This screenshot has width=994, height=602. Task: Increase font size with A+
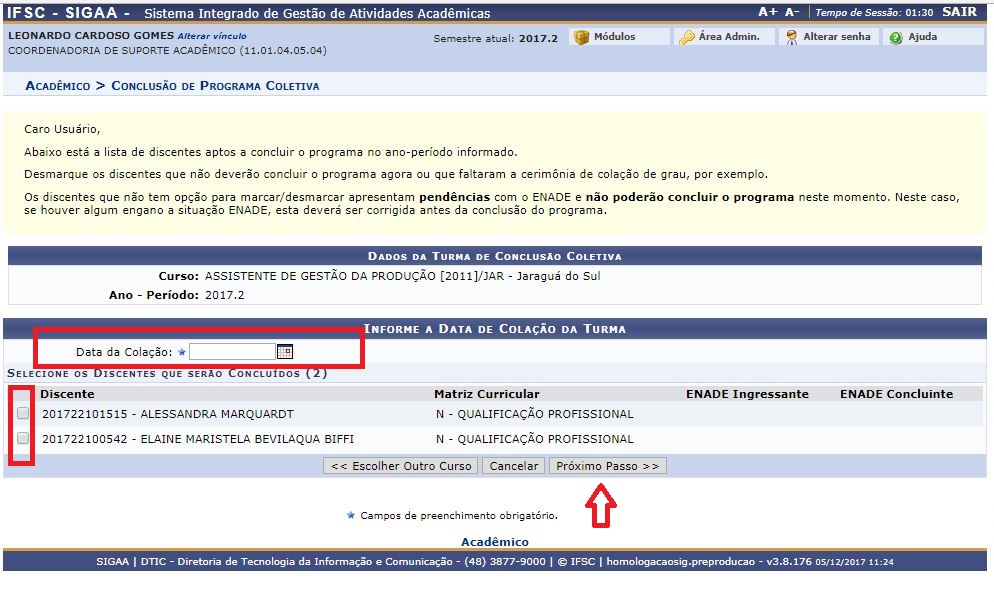click(x=767, y=12)
